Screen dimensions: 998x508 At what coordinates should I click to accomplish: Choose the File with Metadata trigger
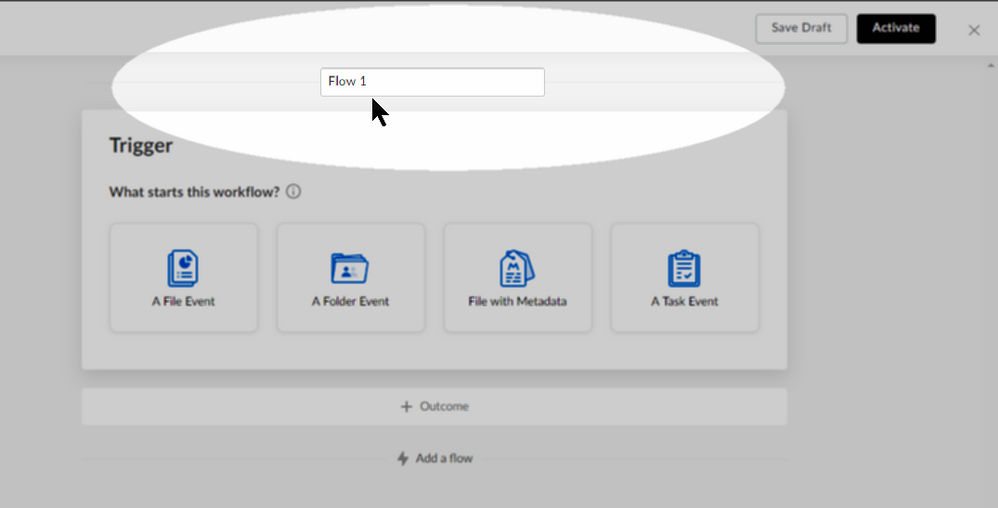click(517, 278)
